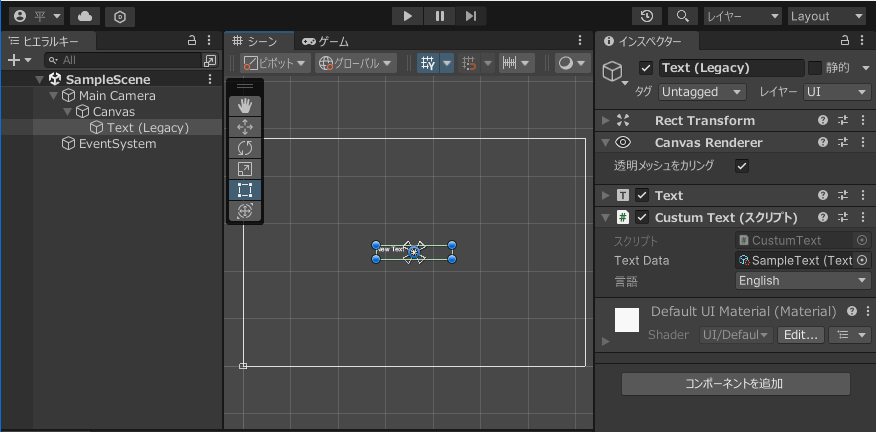The height and width of the screenshot is (432, 876).
Task: Select the Scale tool
Action: [x=245, y=169]
